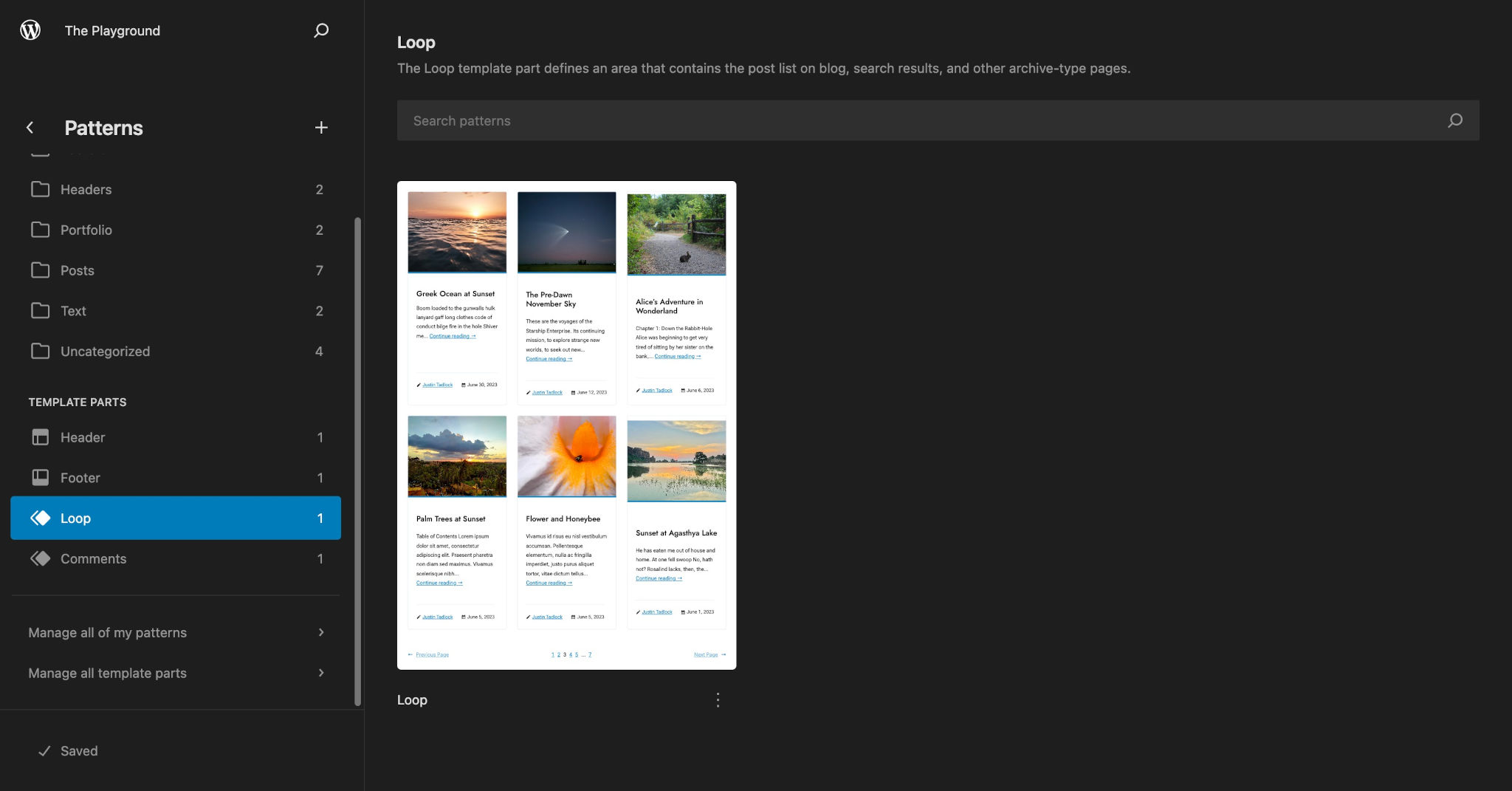Select the Footer template part icon
The image size is (1512, 791).
click(x=41, y=478)
